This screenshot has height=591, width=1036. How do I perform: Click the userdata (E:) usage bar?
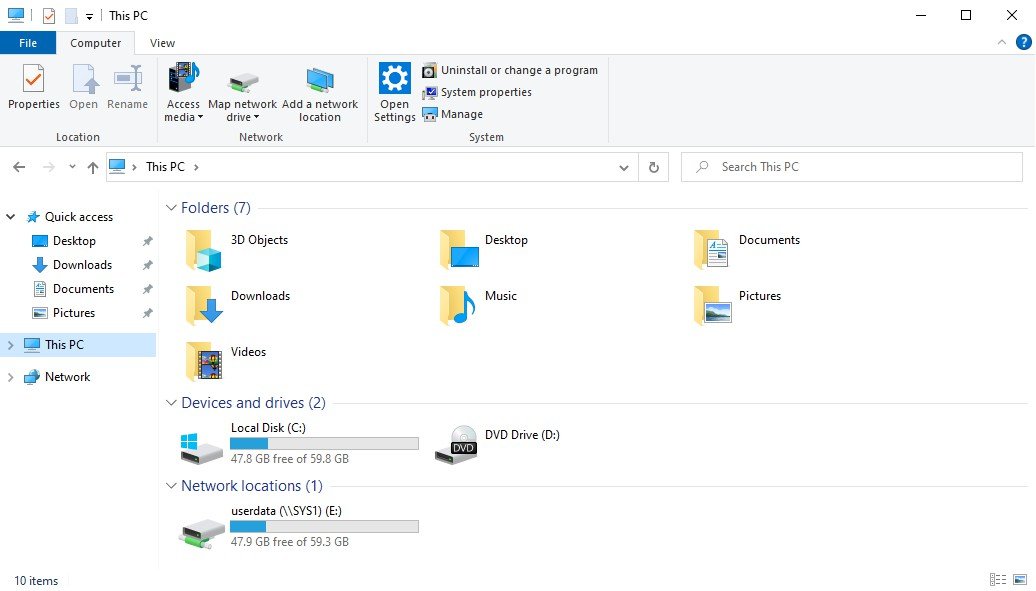324,527
